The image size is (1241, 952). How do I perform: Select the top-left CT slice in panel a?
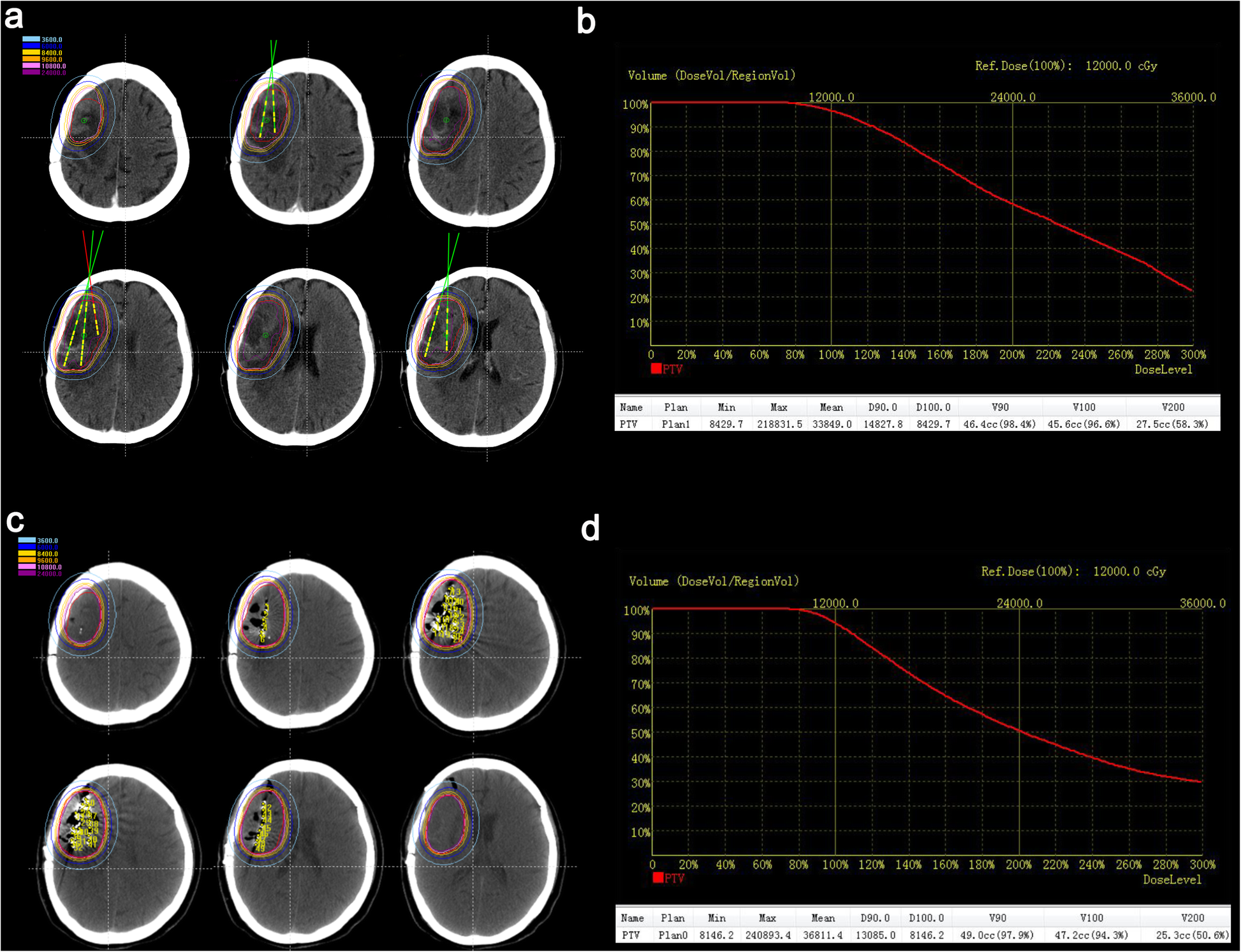coord(119,142)
